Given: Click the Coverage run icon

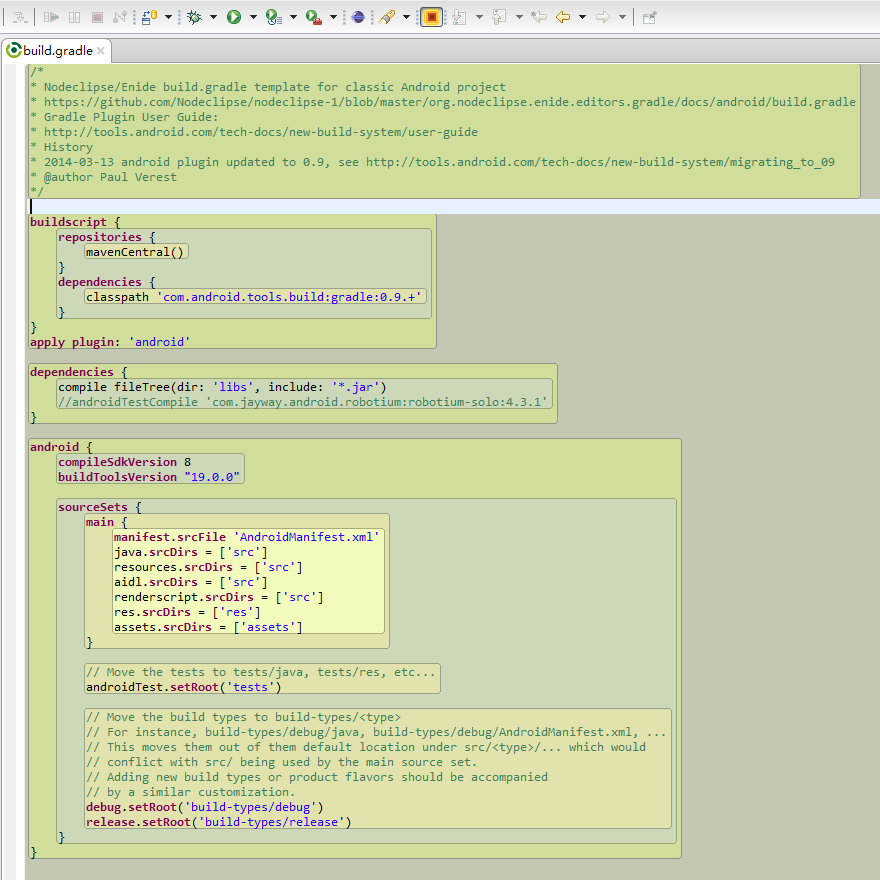Looking at the screenshot, I should tap(273, 17).
